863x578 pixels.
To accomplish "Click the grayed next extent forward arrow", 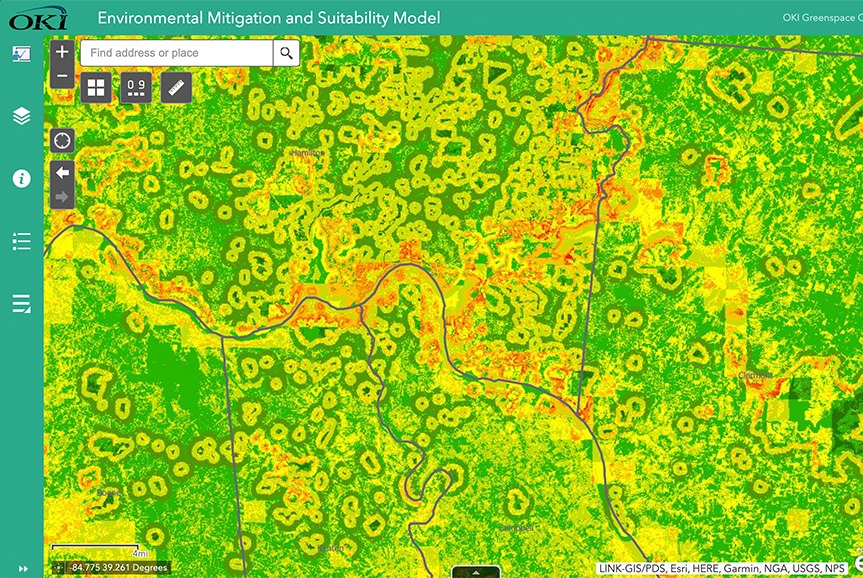I will 61,196.
